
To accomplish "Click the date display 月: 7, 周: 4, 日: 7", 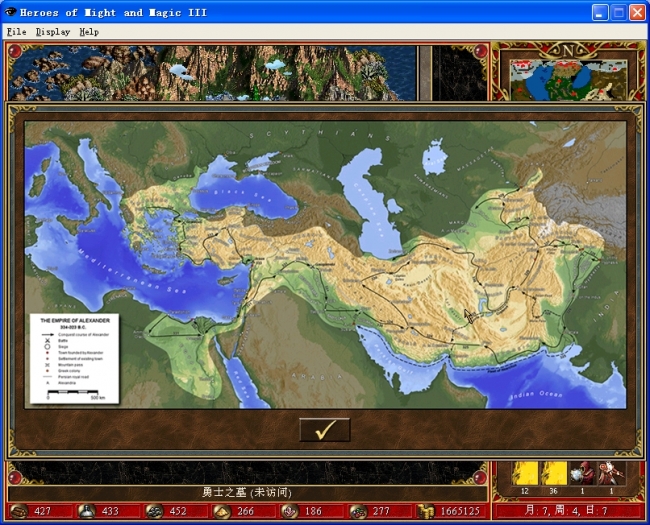I will click(566, 510).
